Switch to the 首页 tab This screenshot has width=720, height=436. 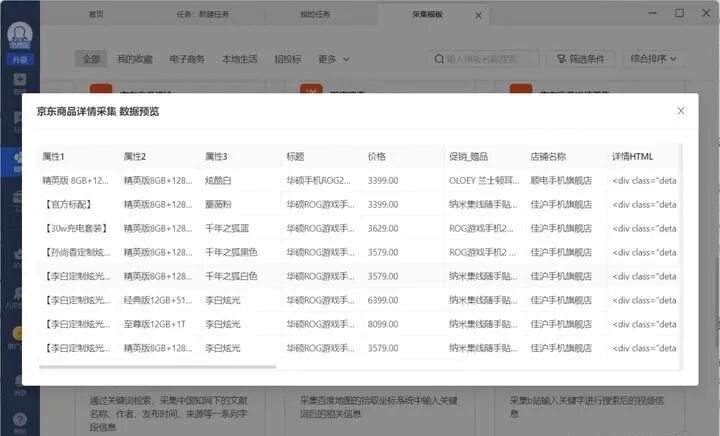pyautogui.click(x=96, y=14)
